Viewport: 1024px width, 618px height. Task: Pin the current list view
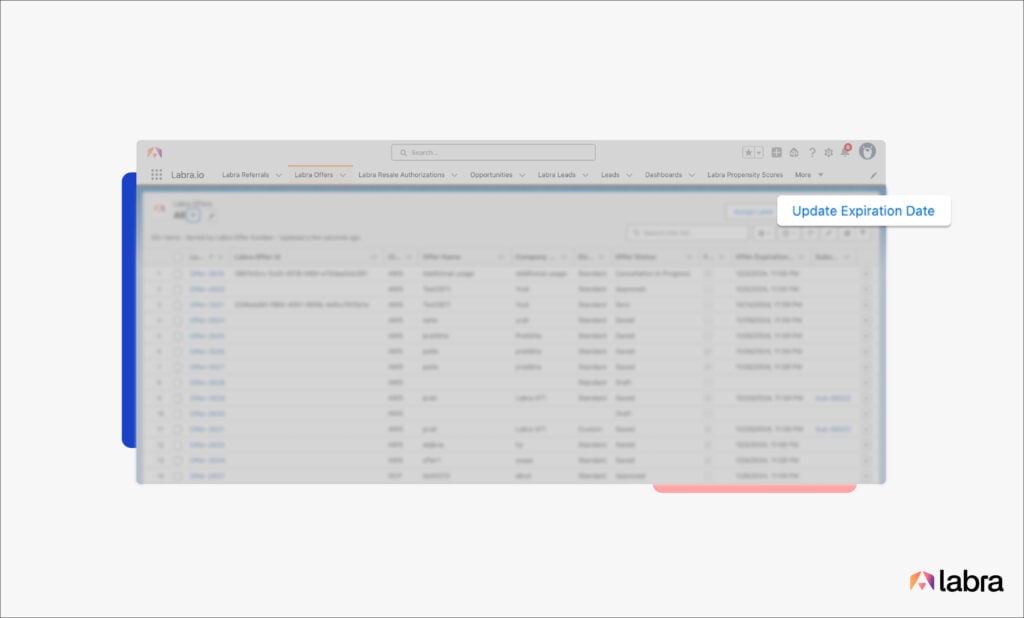[210, 215]
